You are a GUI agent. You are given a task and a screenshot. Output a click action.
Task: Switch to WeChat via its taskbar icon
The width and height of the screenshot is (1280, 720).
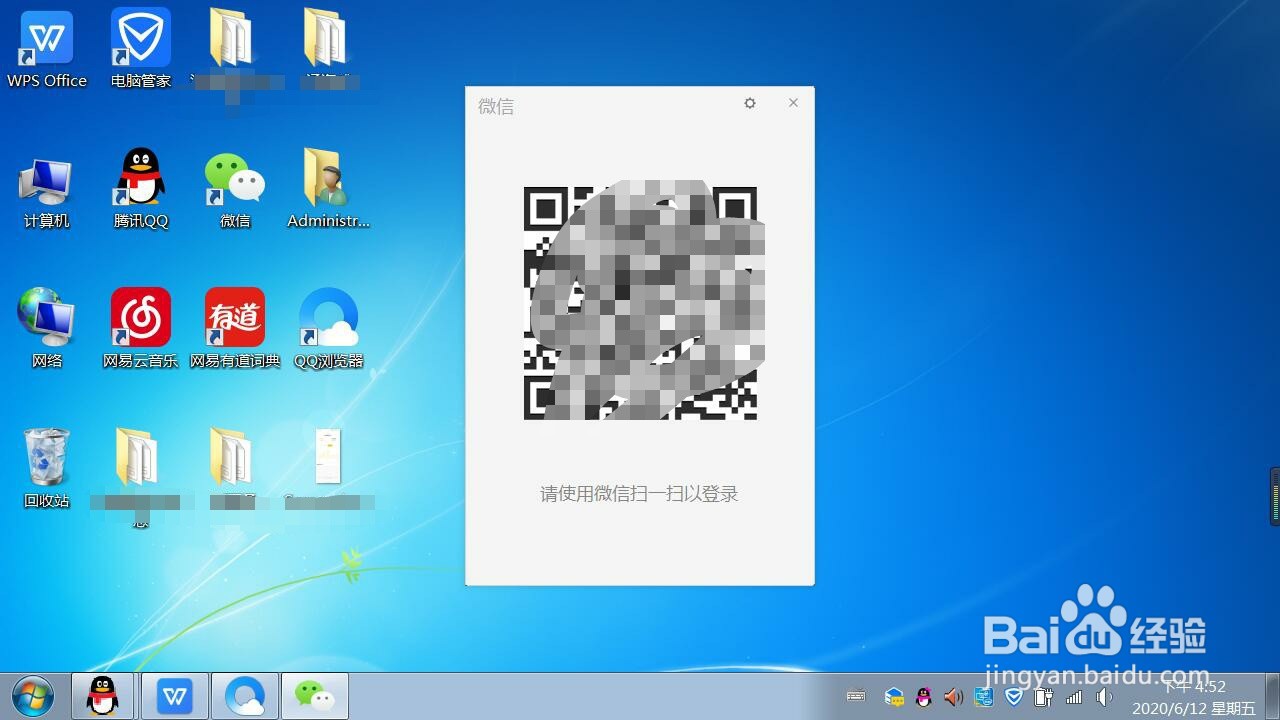pos(314,696)
